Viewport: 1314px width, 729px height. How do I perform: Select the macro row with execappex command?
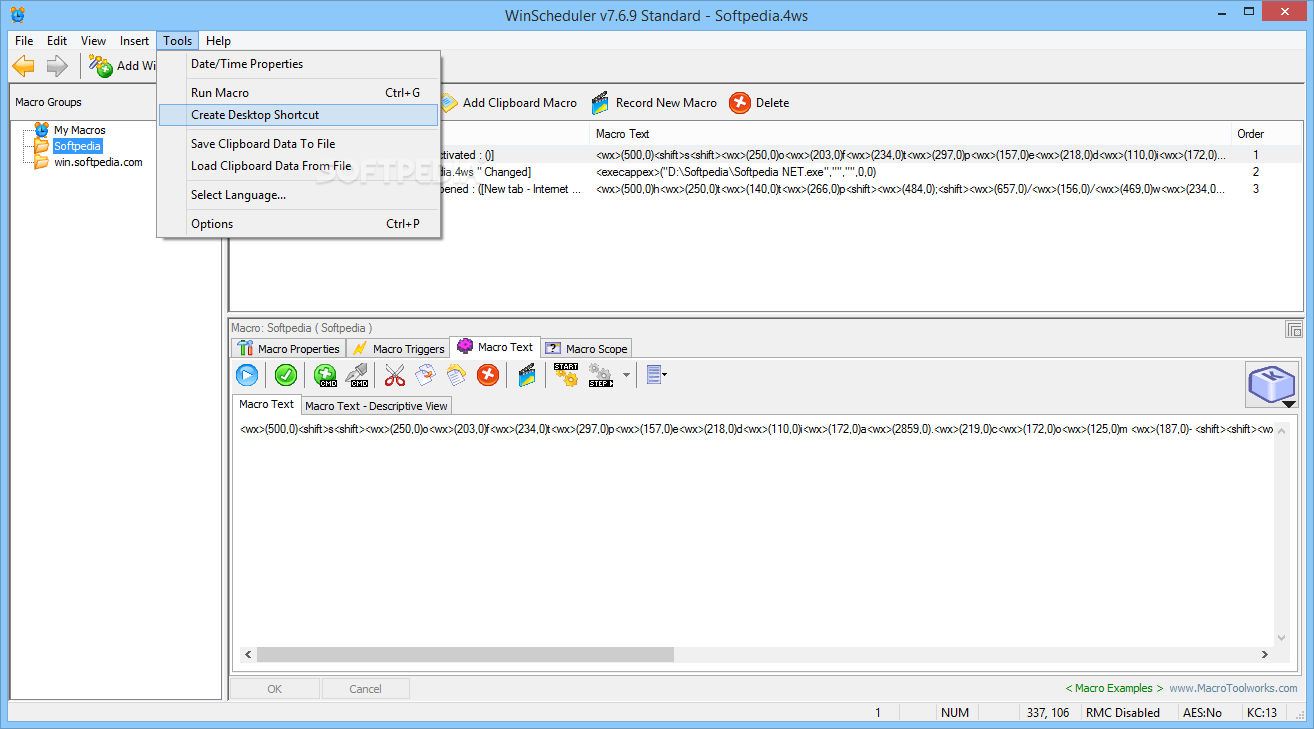766,172
